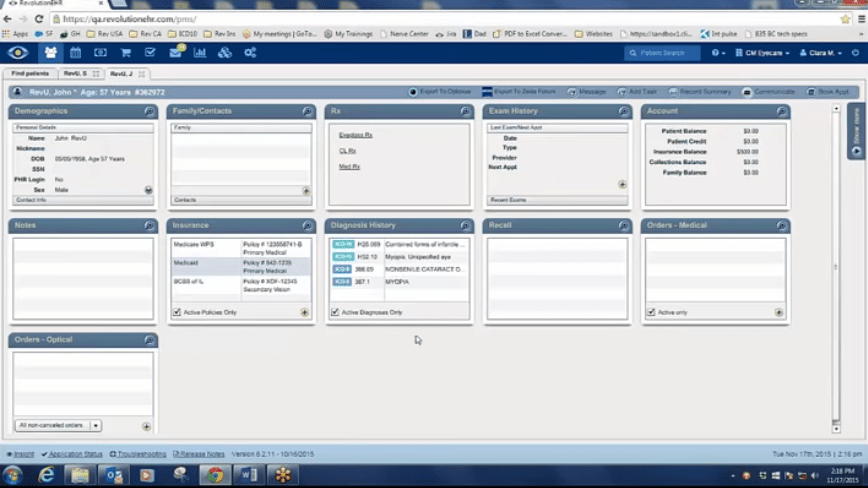Open the bar chart reports icon
This screenshot has height=488, width=868.
[x=200, y=53]
